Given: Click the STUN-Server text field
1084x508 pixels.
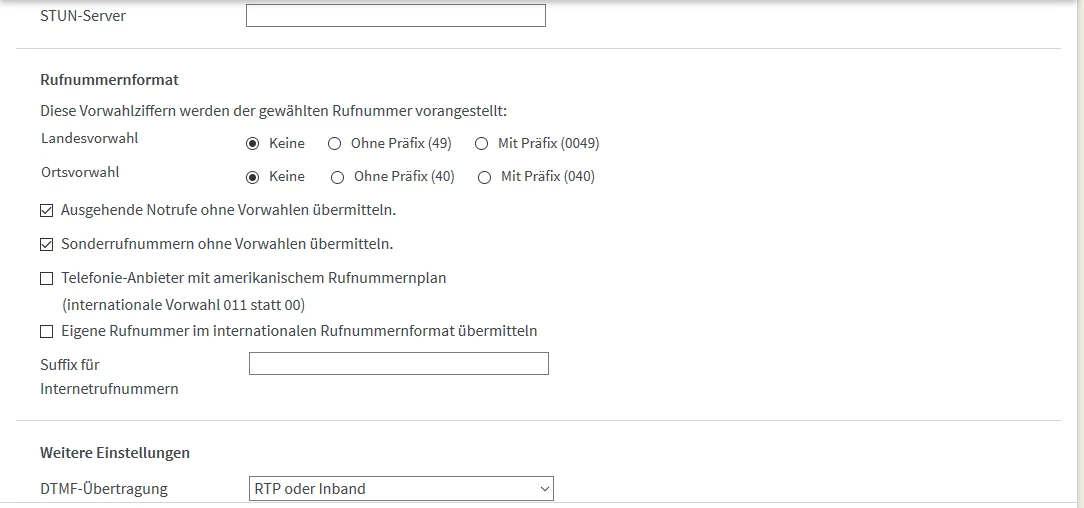Looking at the screenshot, I should point(395,16).
